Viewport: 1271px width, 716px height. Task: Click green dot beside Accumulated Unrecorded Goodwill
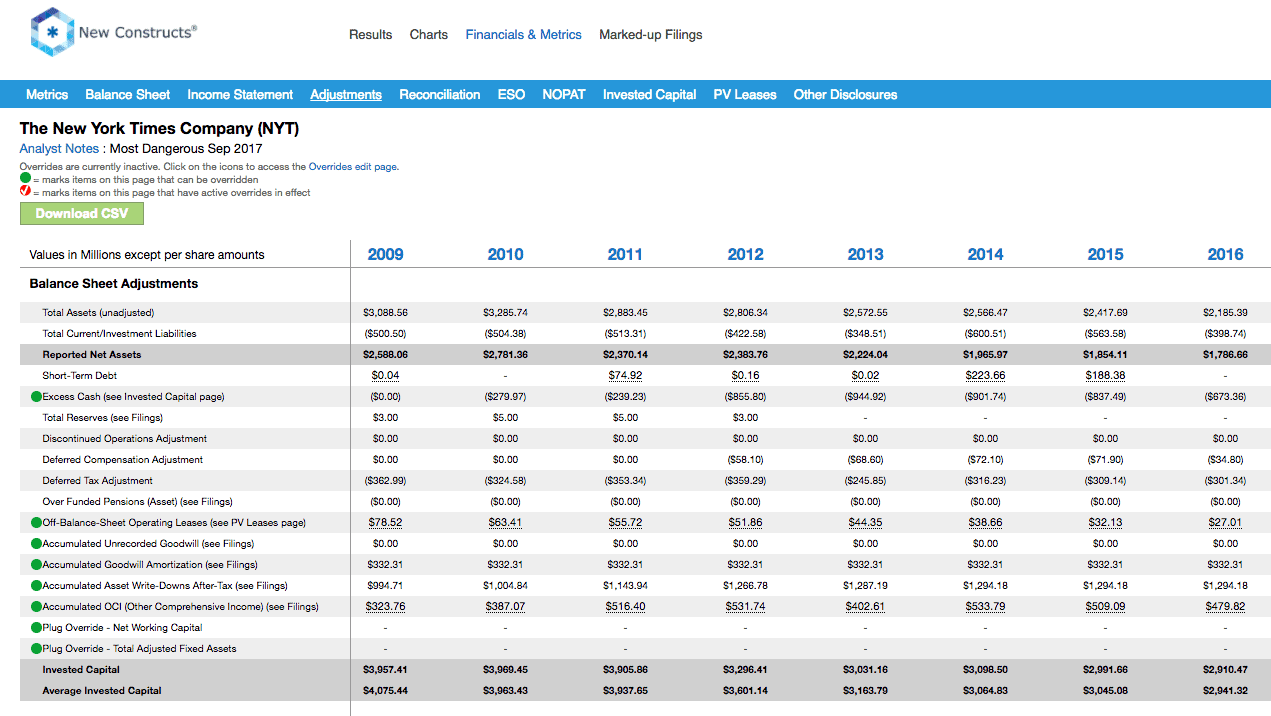(36, 544)
